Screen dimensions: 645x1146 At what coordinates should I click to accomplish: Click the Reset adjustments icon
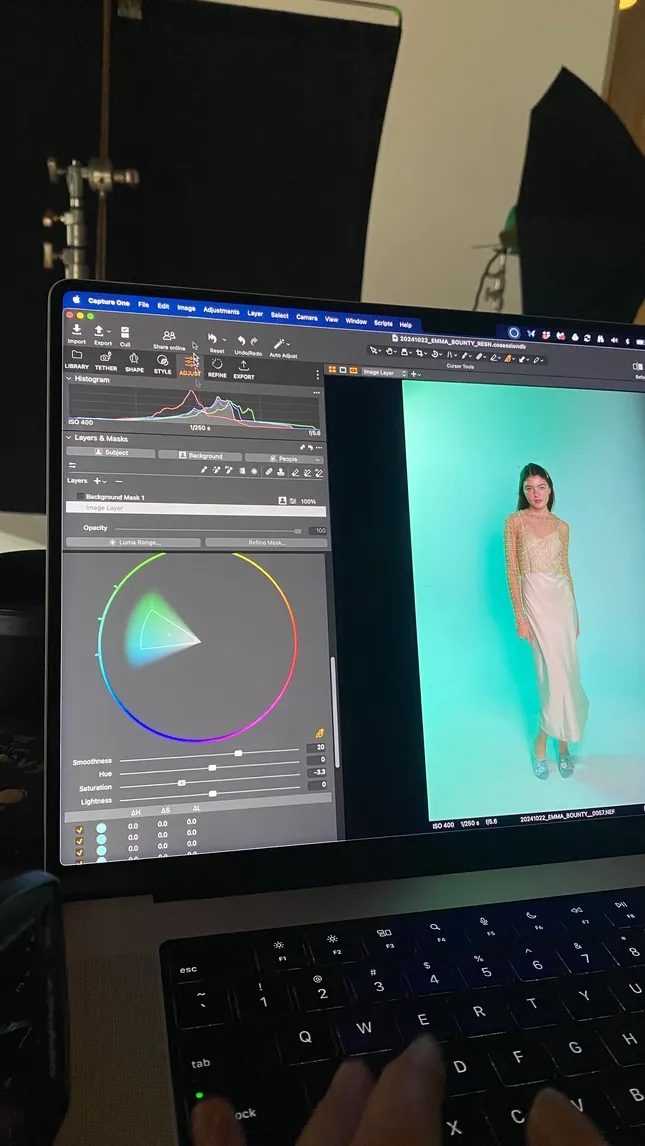point(213,338)
